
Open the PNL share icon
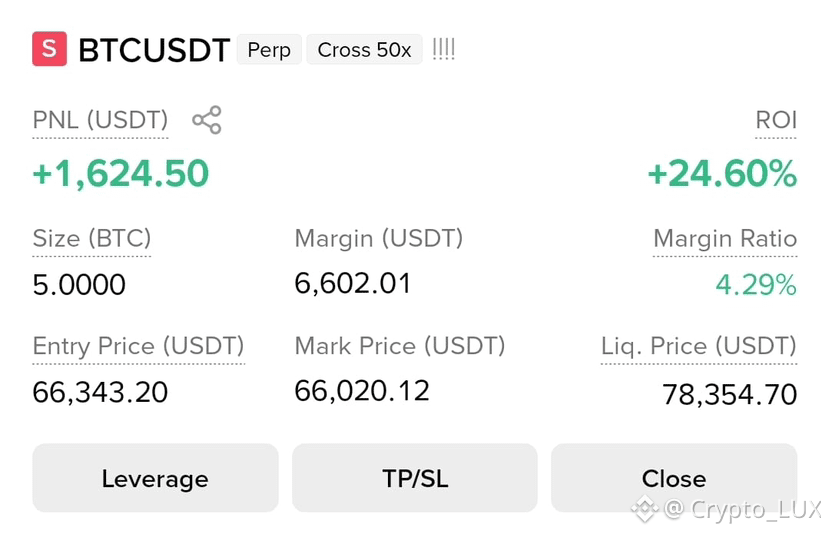pos(207,120)
